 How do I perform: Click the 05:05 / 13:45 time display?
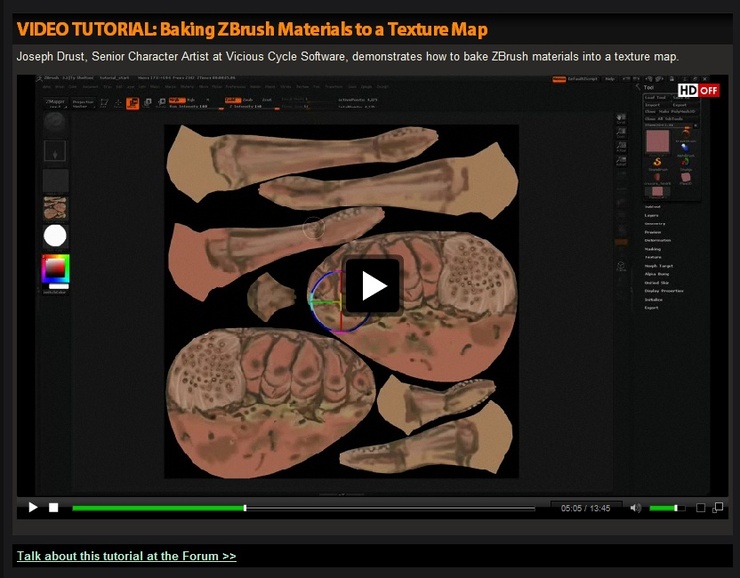coord(585,508)
